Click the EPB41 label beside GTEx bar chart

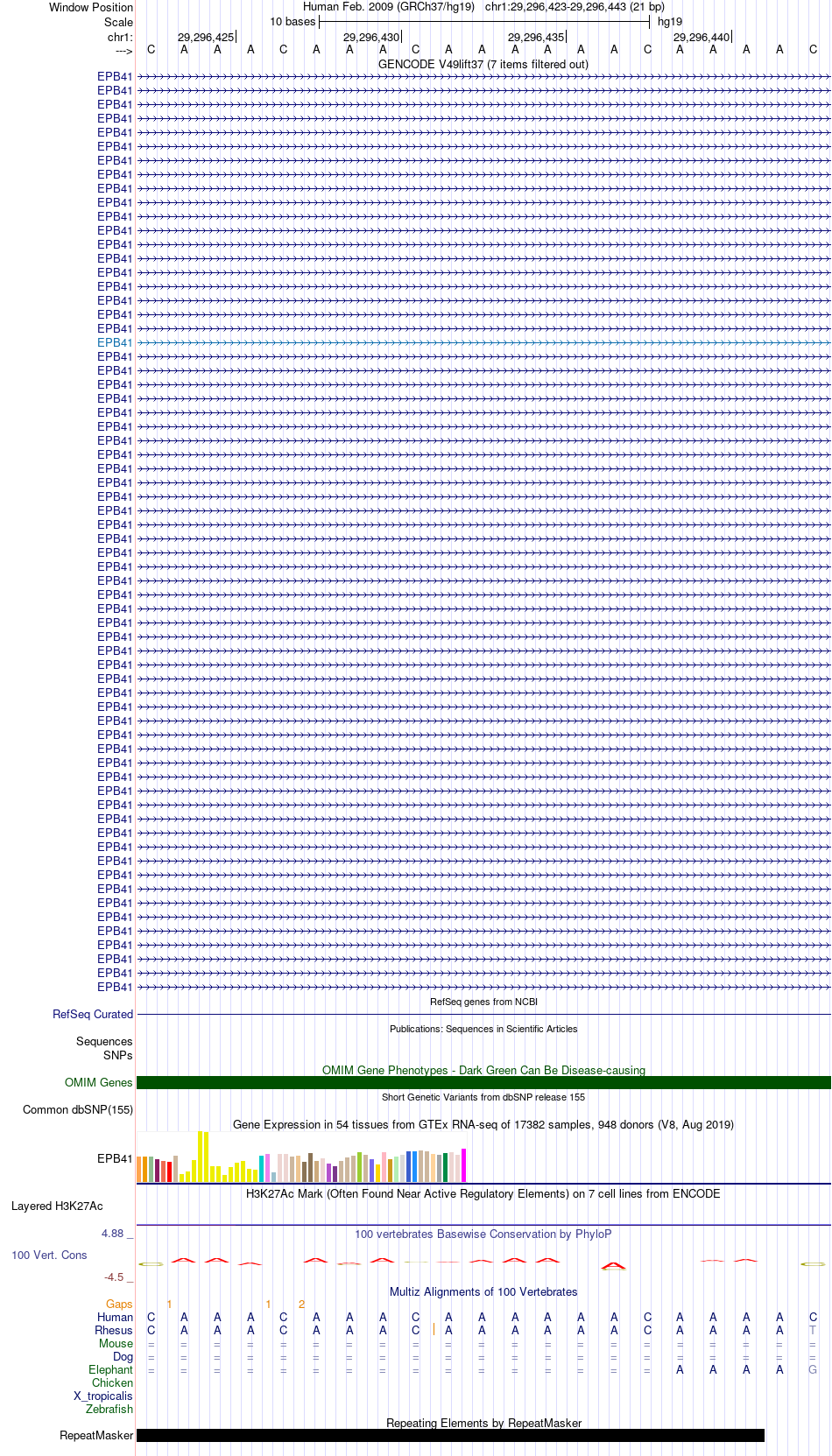point(115,1158)
